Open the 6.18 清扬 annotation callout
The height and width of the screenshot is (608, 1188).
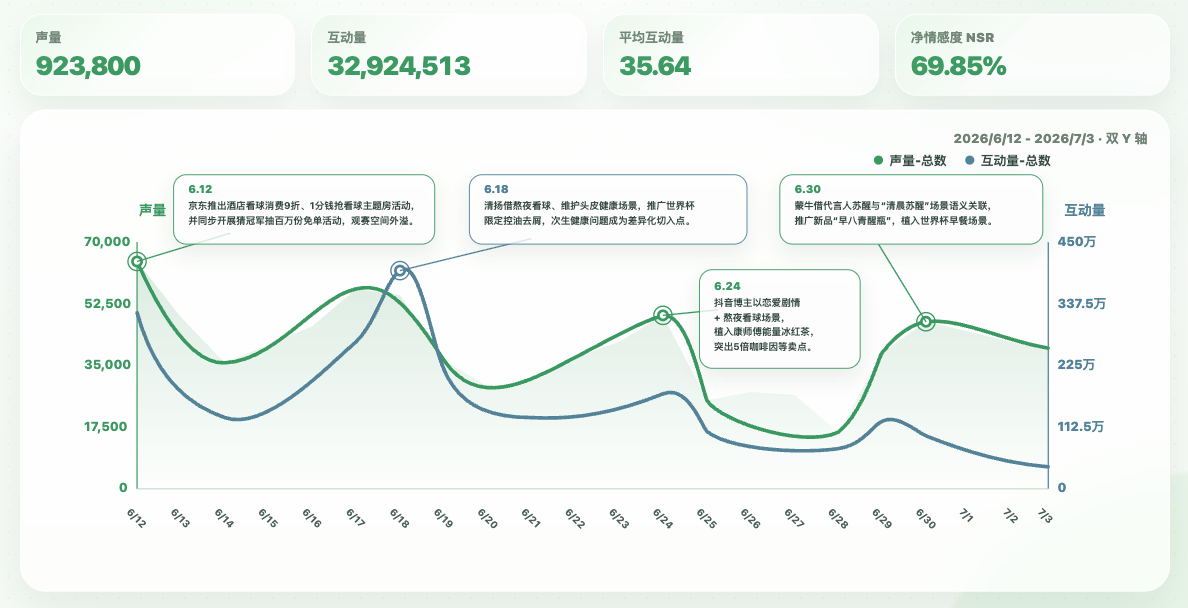click(608, 209)
